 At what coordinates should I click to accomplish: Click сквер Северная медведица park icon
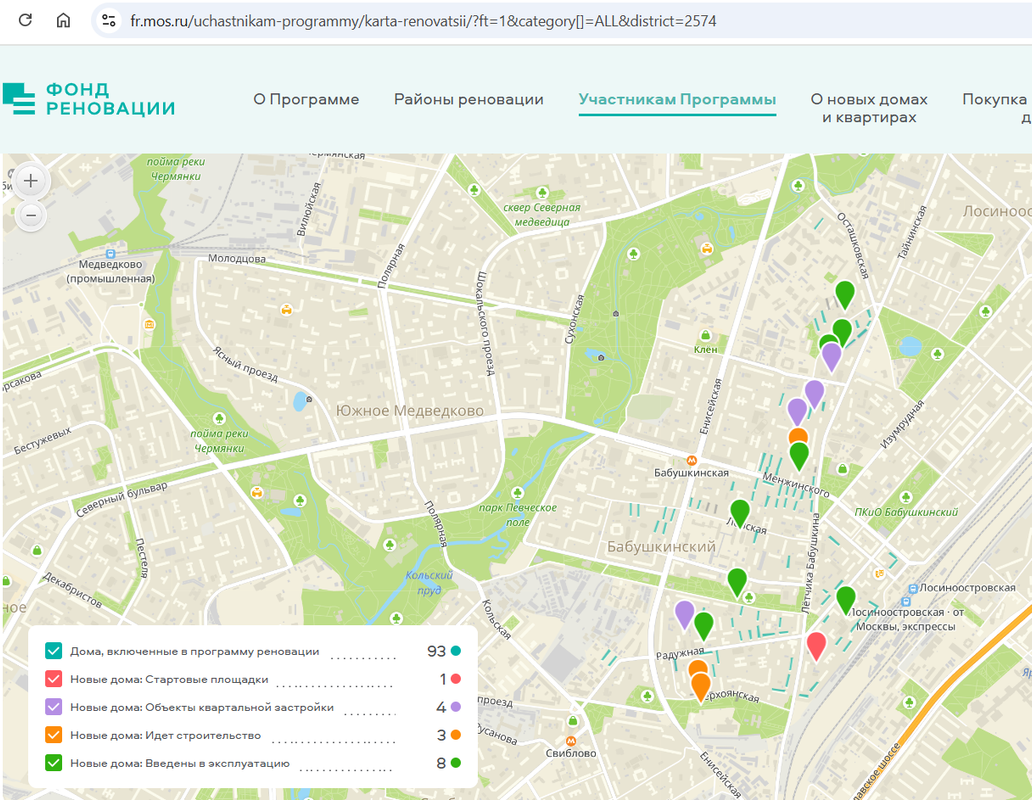point(542,193)
